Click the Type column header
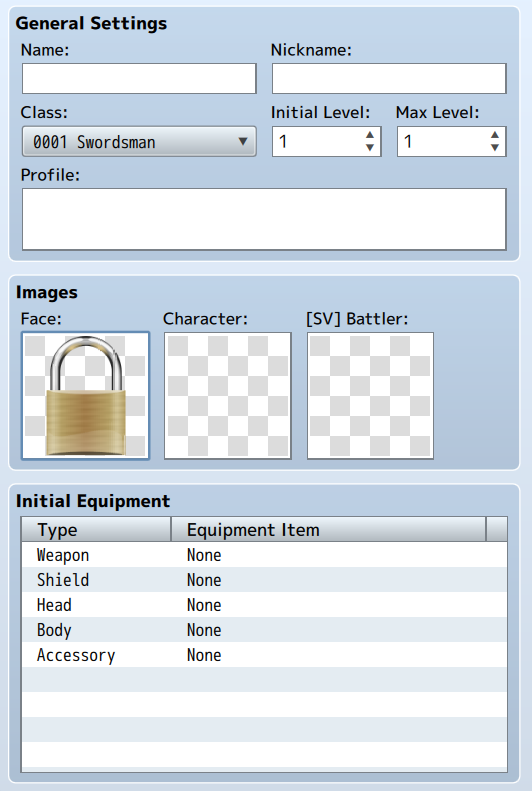The height and width of the screenshot is (791, 532). pos(96,529)
